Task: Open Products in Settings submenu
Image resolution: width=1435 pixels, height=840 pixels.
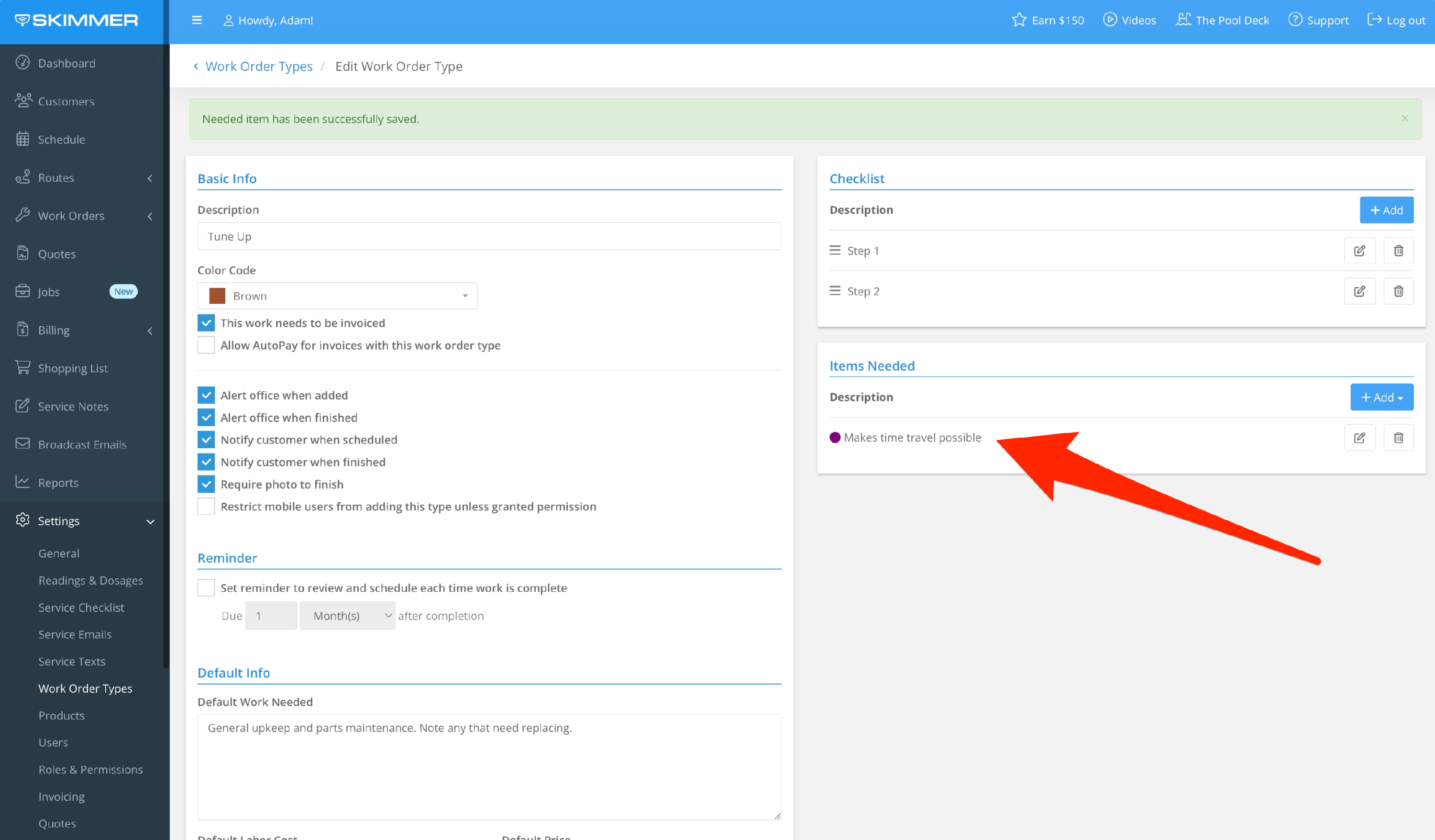Action: 62,715
